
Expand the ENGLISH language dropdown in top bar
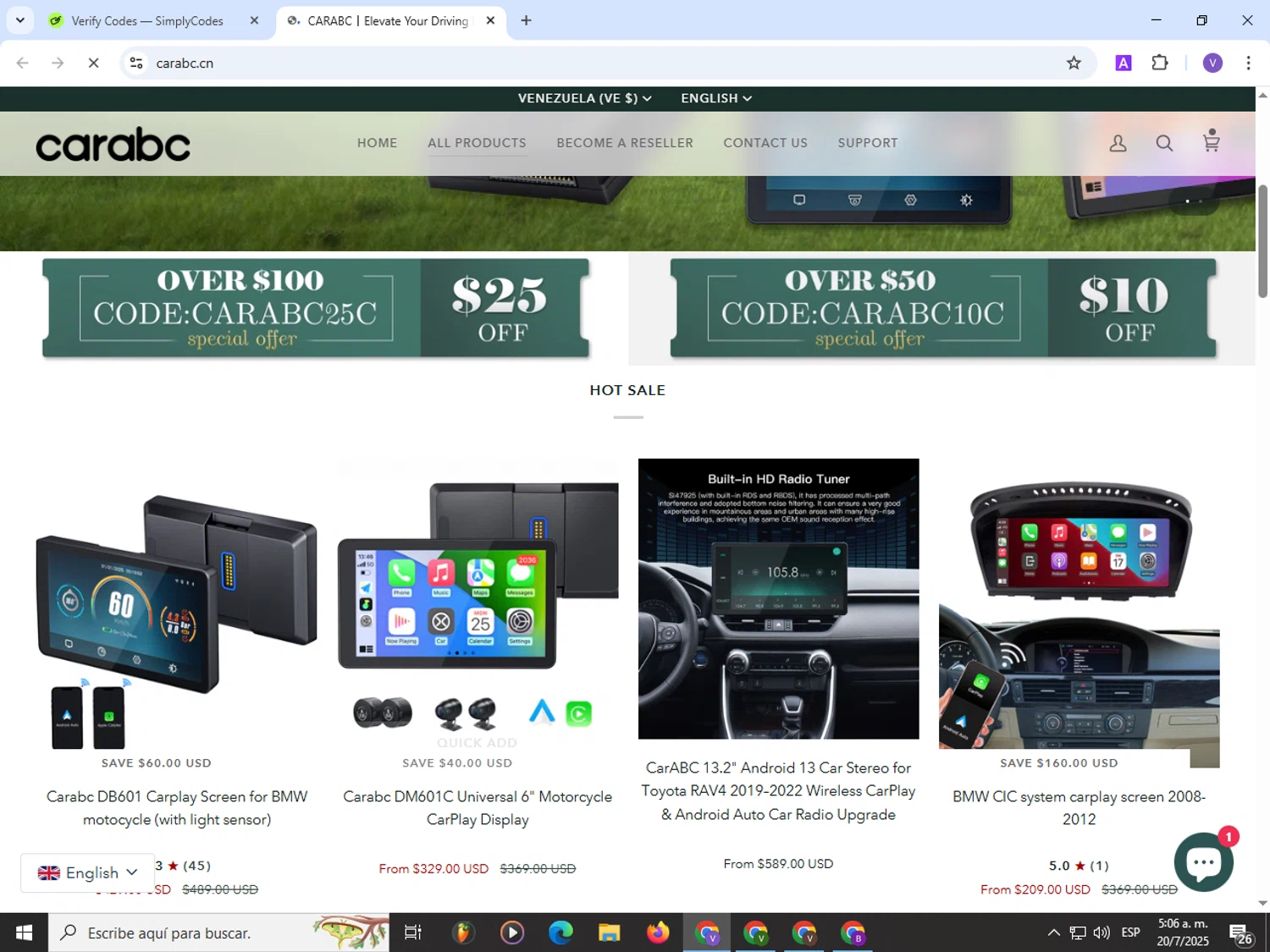(x=716, y=98)
